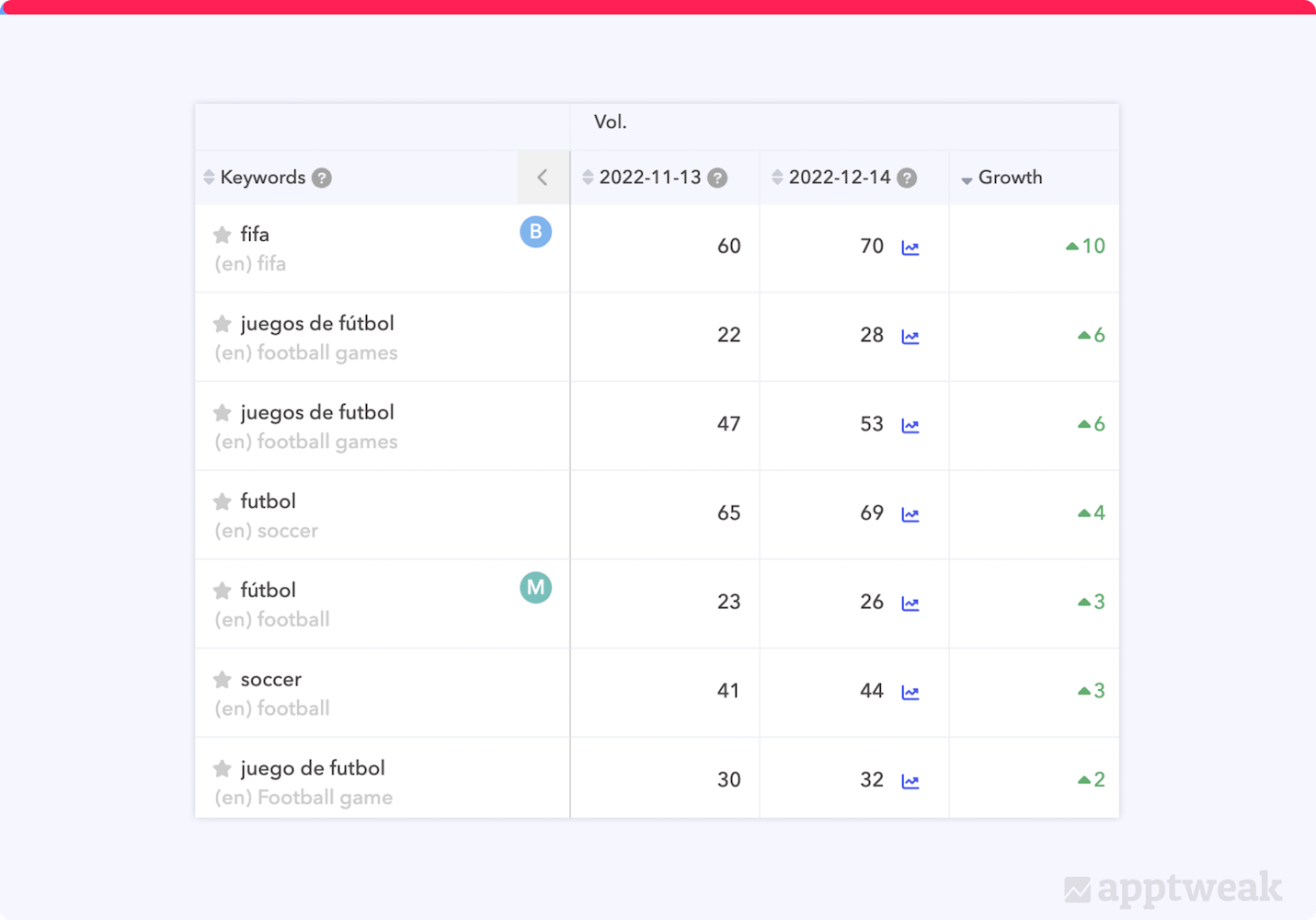Select the fifa keyword text

pyautogui.click(x=255, y=235)
